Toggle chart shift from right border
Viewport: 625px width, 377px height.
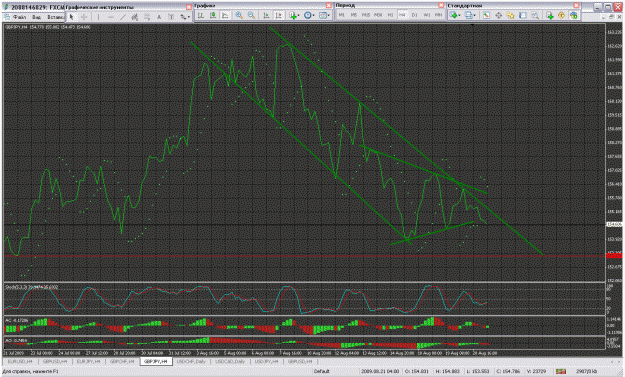tap(279, 15)
